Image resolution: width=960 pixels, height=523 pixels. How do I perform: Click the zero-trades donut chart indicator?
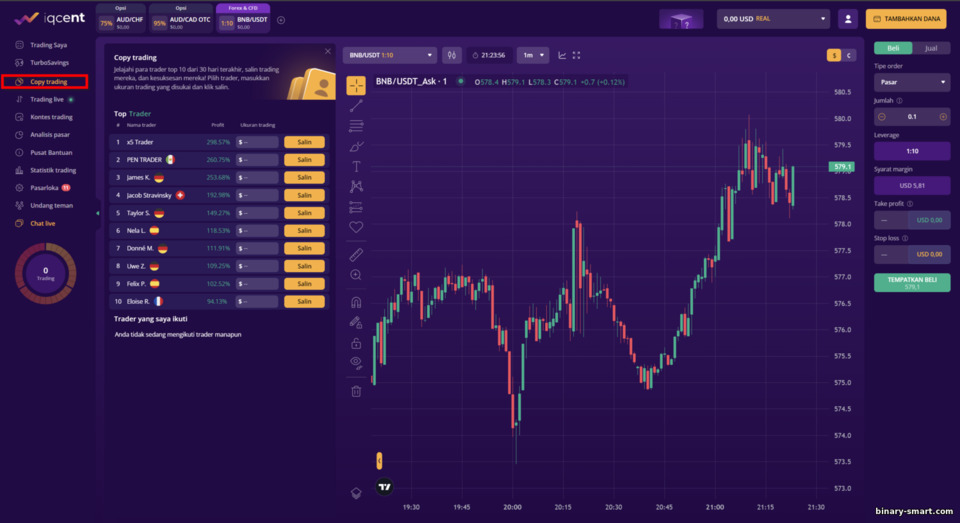point(45,273)
